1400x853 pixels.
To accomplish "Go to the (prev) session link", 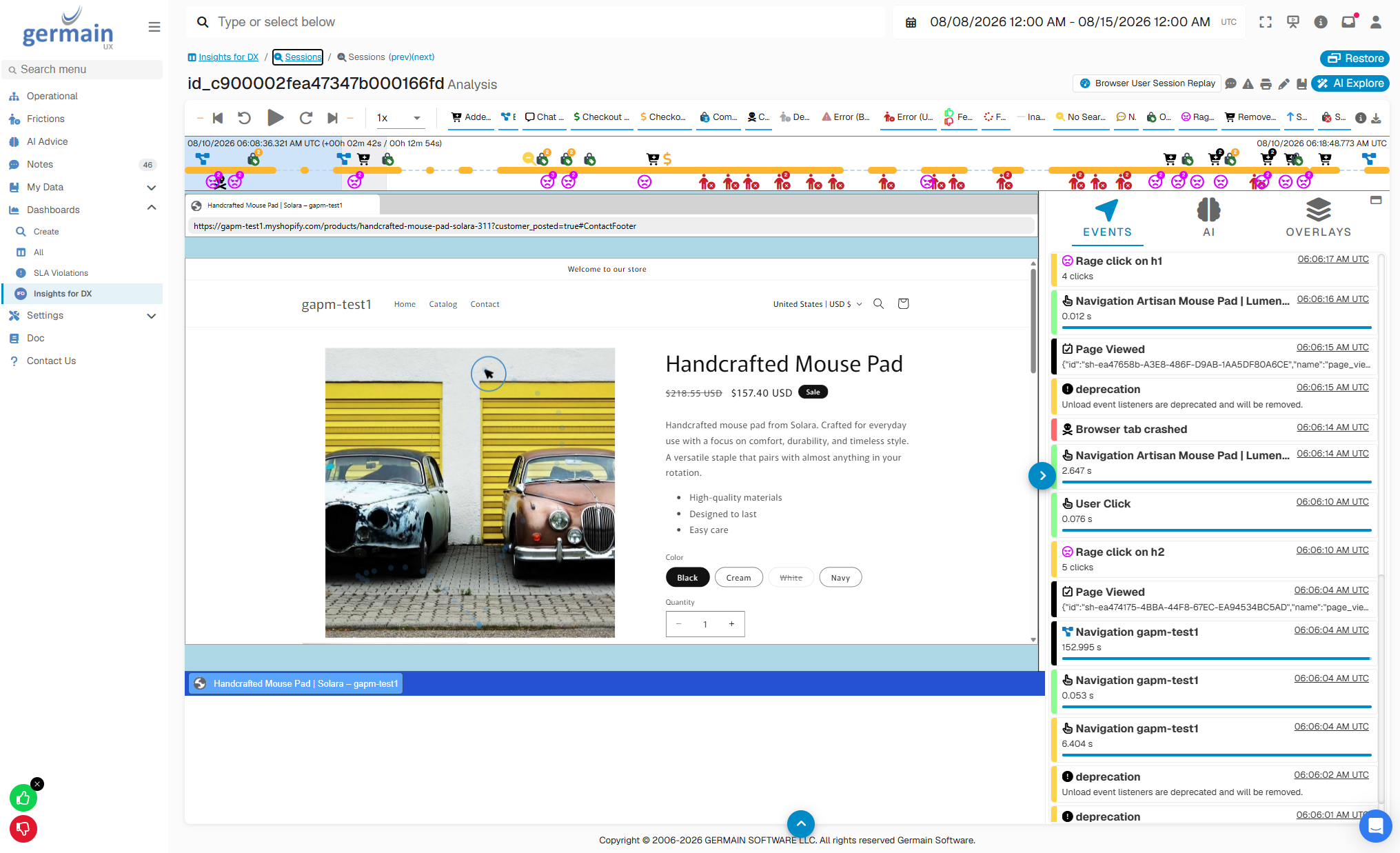I will (400, 57).
